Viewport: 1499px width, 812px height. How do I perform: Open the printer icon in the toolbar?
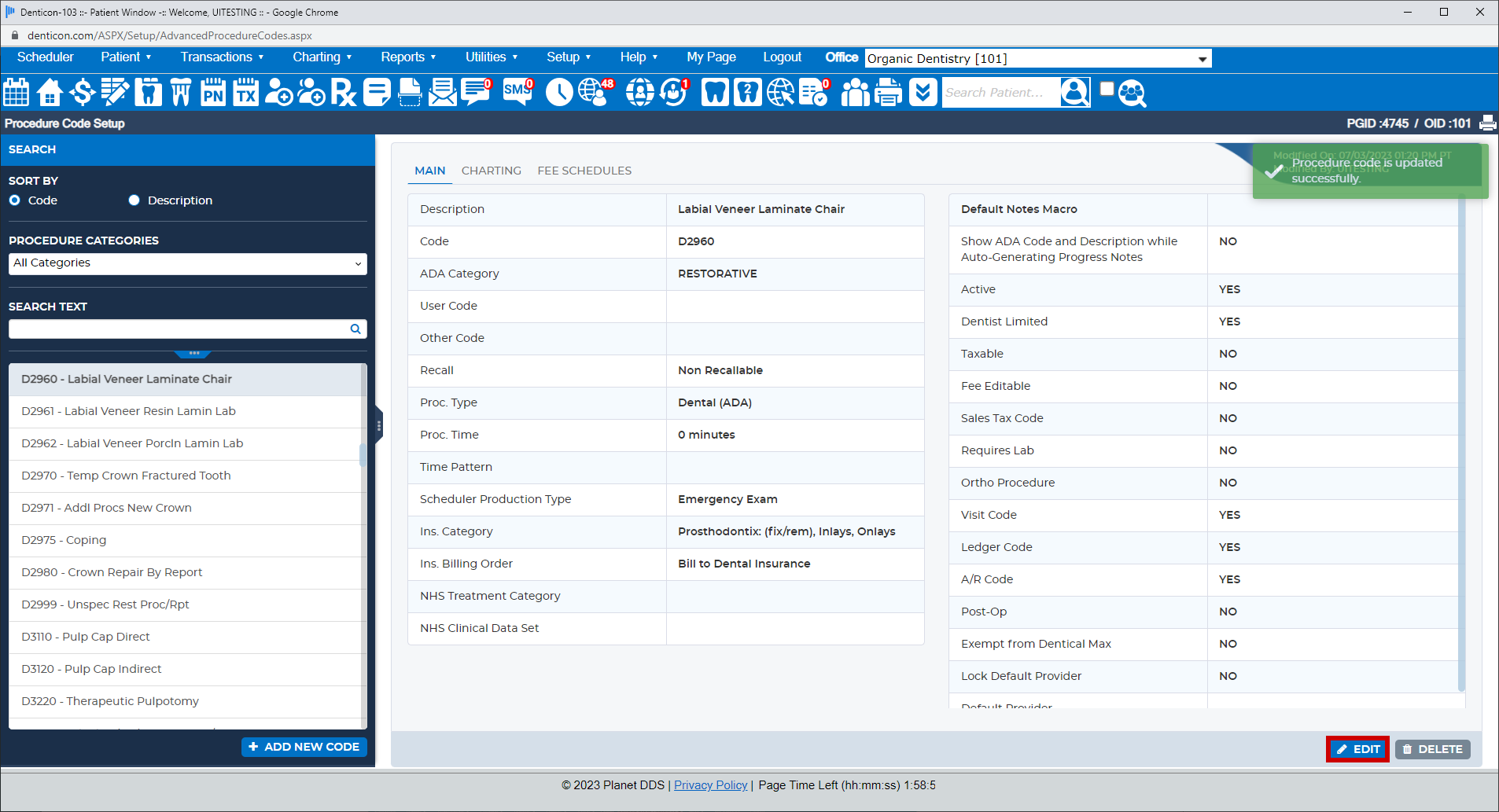[x=887, y=92]
